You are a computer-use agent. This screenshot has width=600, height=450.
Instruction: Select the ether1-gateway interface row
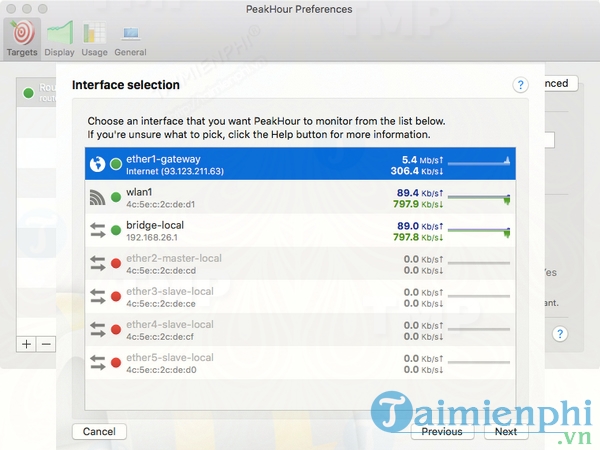point(300,164)
